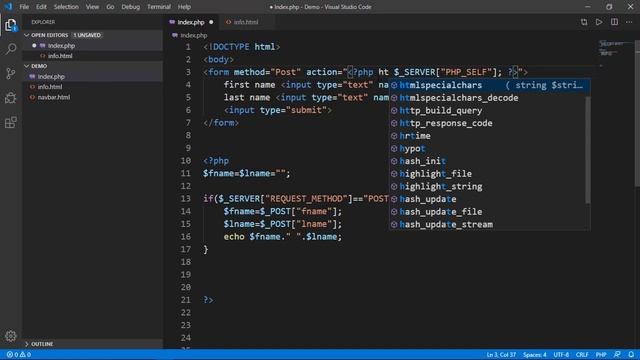Switch to the index.php editor tab
This screenshot has width=640, height=360.
(x=191, y=22)
